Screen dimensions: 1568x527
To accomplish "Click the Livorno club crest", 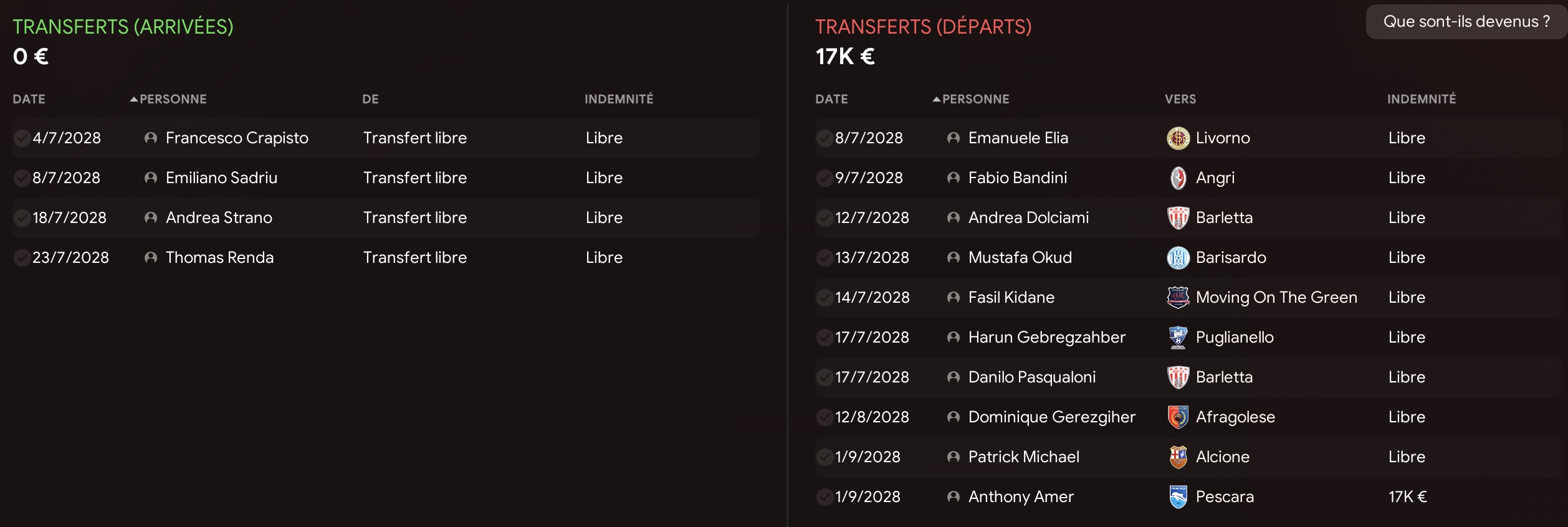I will pos(1178,138).
